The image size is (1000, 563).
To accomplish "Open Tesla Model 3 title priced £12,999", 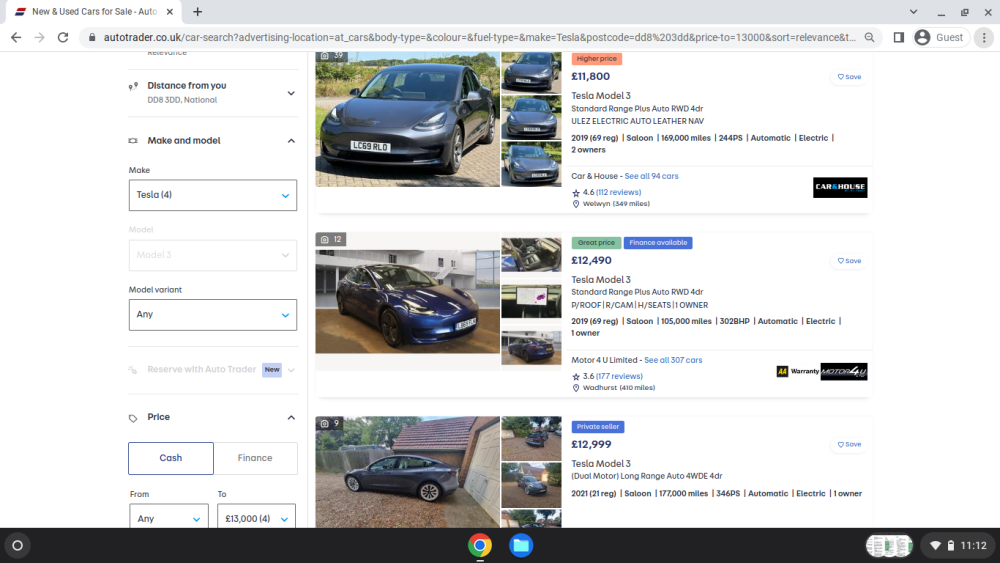I will [x=601, y=464].
